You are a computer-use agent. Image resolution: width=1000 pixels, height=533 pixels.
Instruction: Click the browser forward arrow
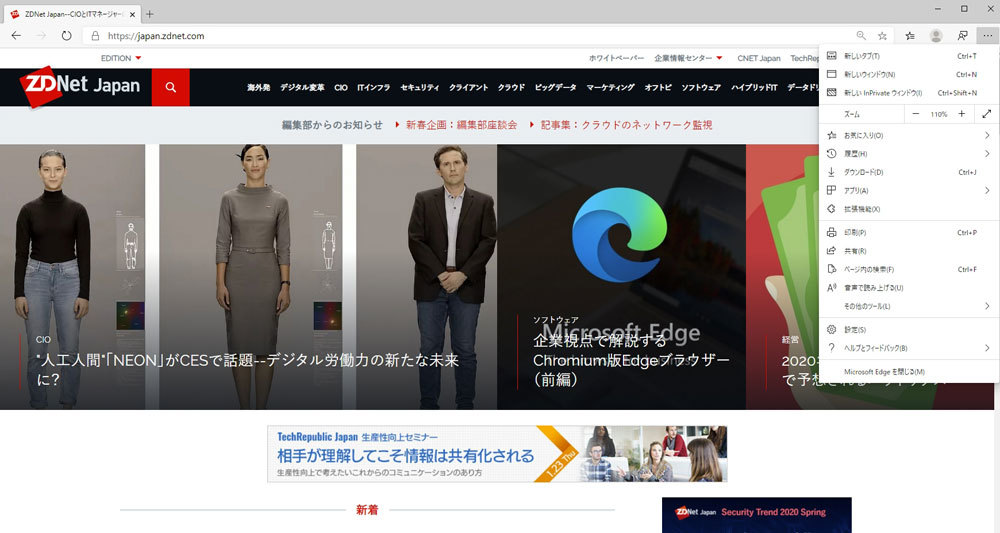point(41,36)
